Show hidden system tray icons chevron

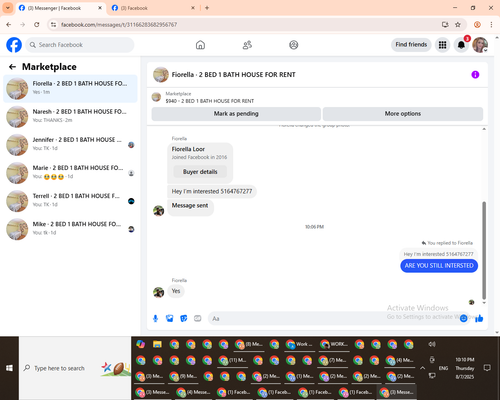click(422, 368)
